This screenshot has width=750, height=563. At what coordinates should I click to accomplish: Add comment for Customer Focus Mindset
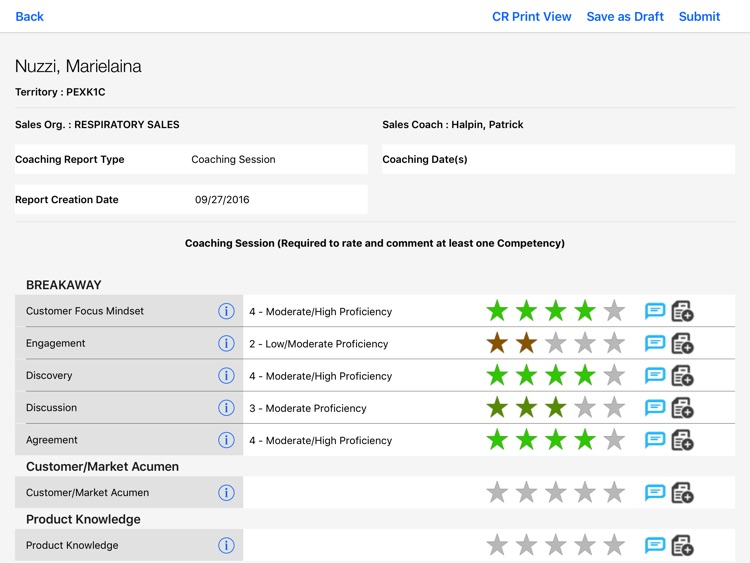[655, 311]
